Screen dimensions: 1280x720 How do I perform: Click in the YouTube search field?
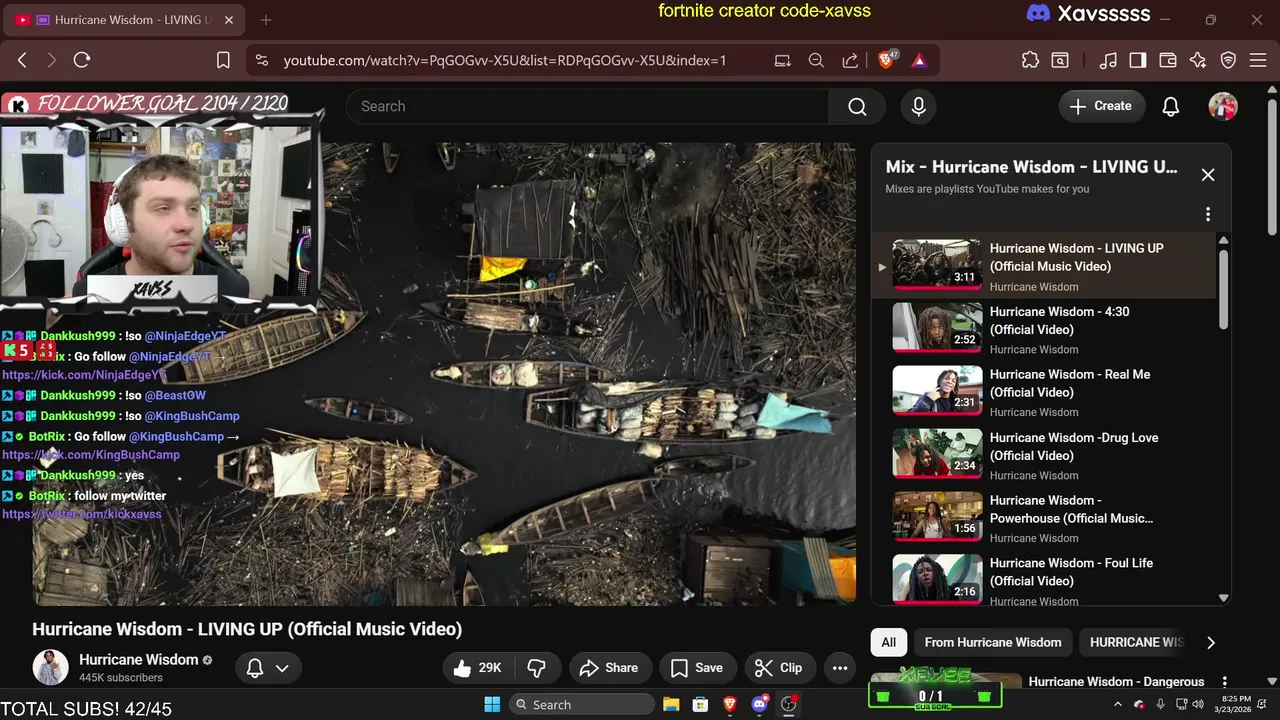pos(587,106)
